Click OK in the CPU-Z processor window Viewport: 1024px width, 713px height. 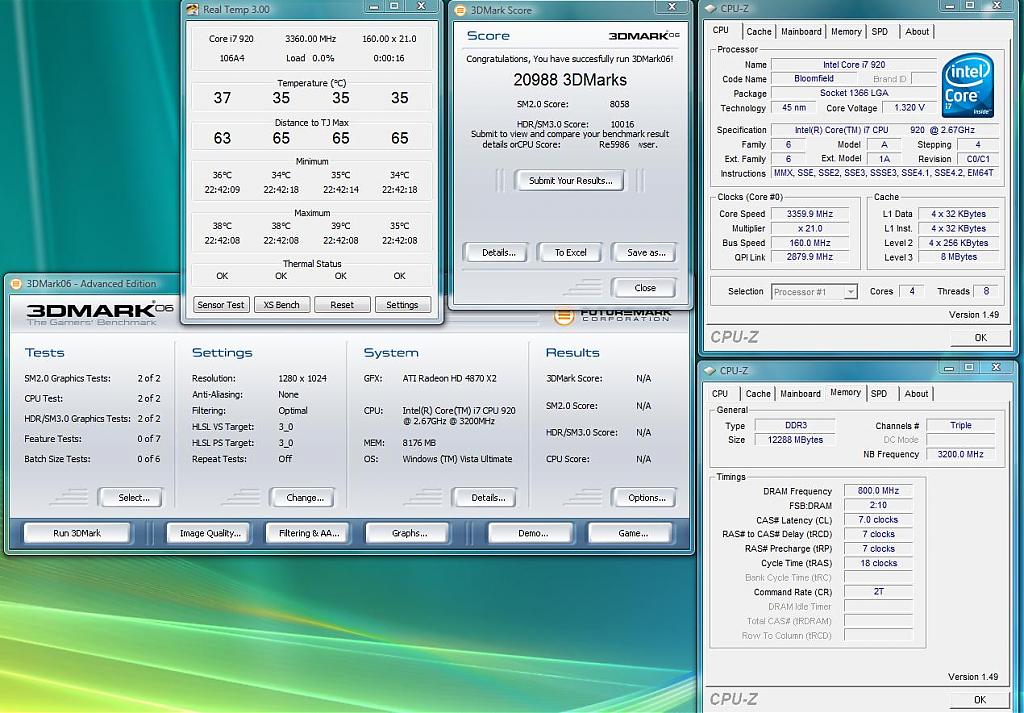pyautogui.click(x=980, y=338)
